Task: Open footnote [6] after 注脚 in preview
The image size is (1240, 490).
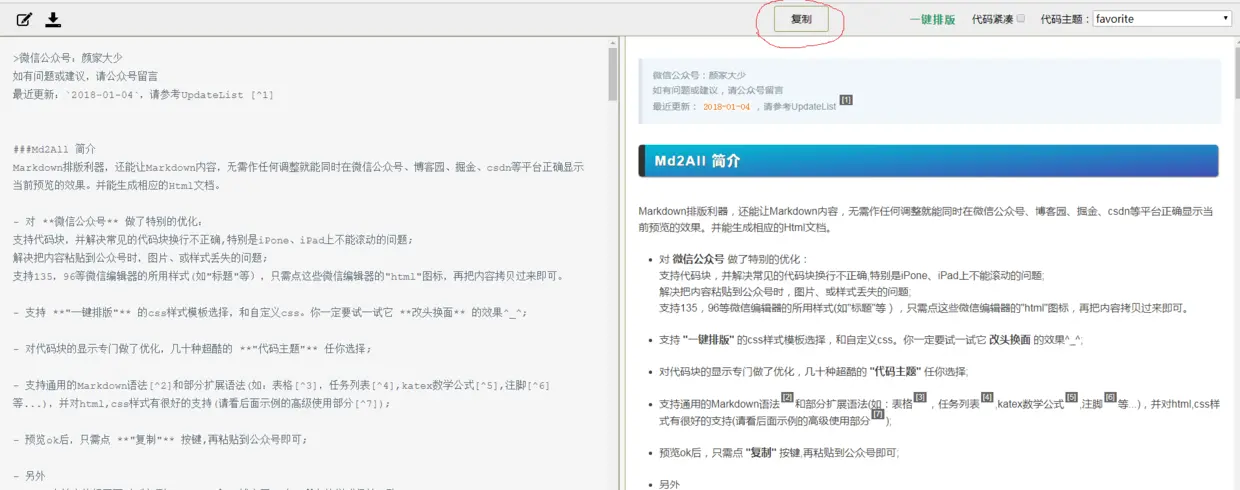Action: (x=1110, y=397)
